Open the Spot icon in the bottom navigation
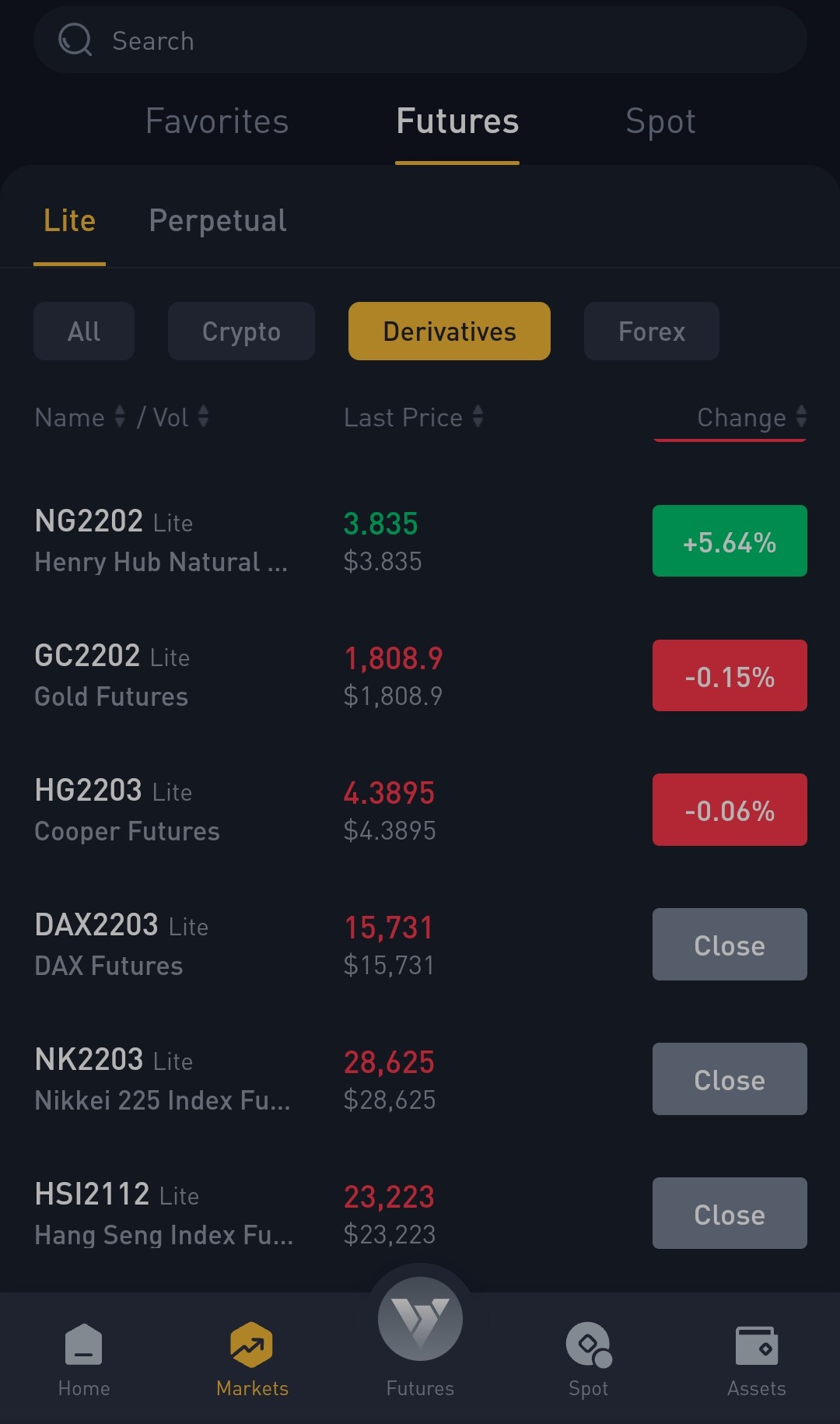 click(589, 1345)
